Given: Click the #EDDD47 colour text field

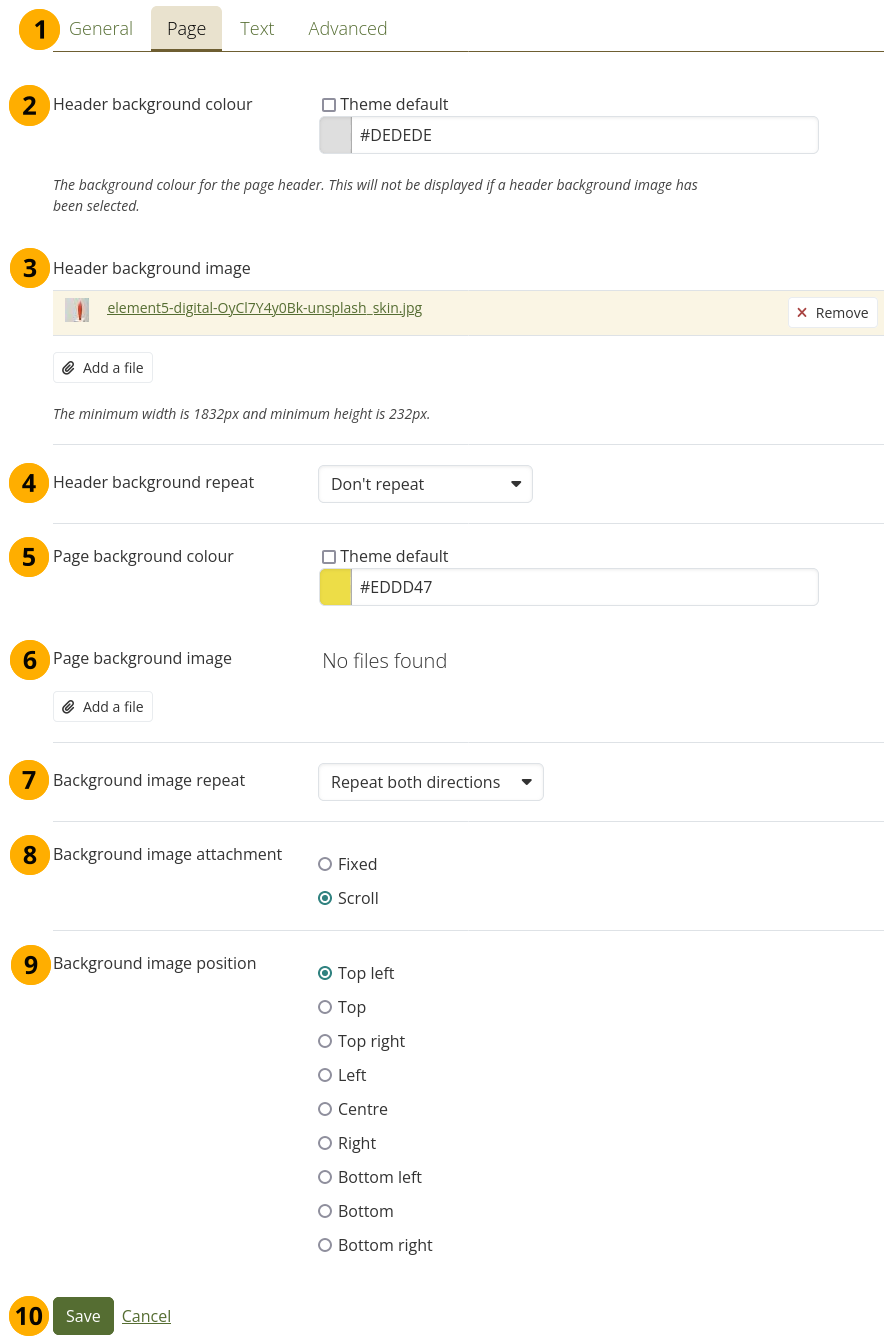Looking at the screenshot, I should pyautogui.click(x=584, y=588).
